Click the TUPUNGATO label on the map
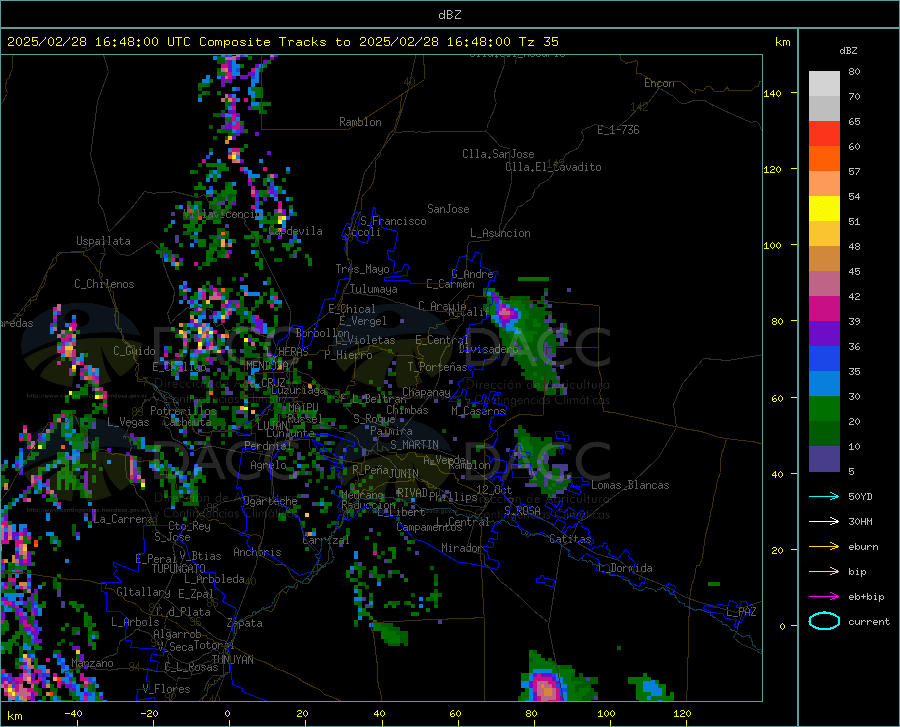This screenshot has width=900, height=727. (x=179, y=569)
